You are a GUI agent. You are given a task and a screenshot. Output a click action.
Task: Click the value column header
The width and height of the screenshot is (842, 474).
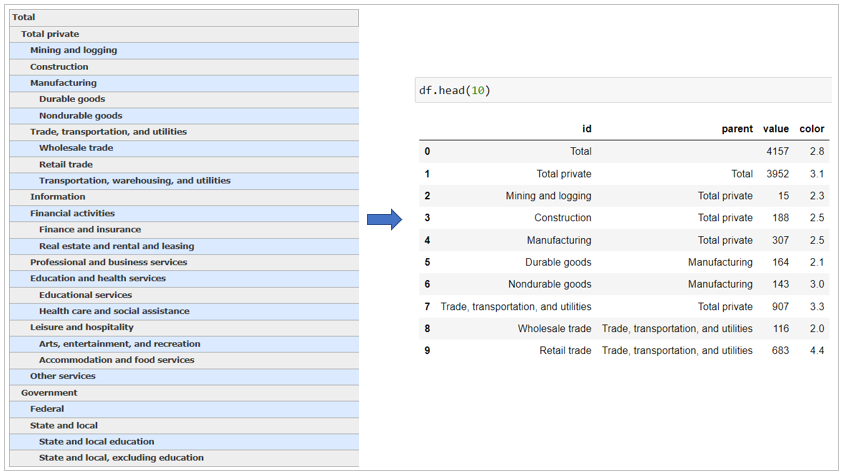pos(776,129)
